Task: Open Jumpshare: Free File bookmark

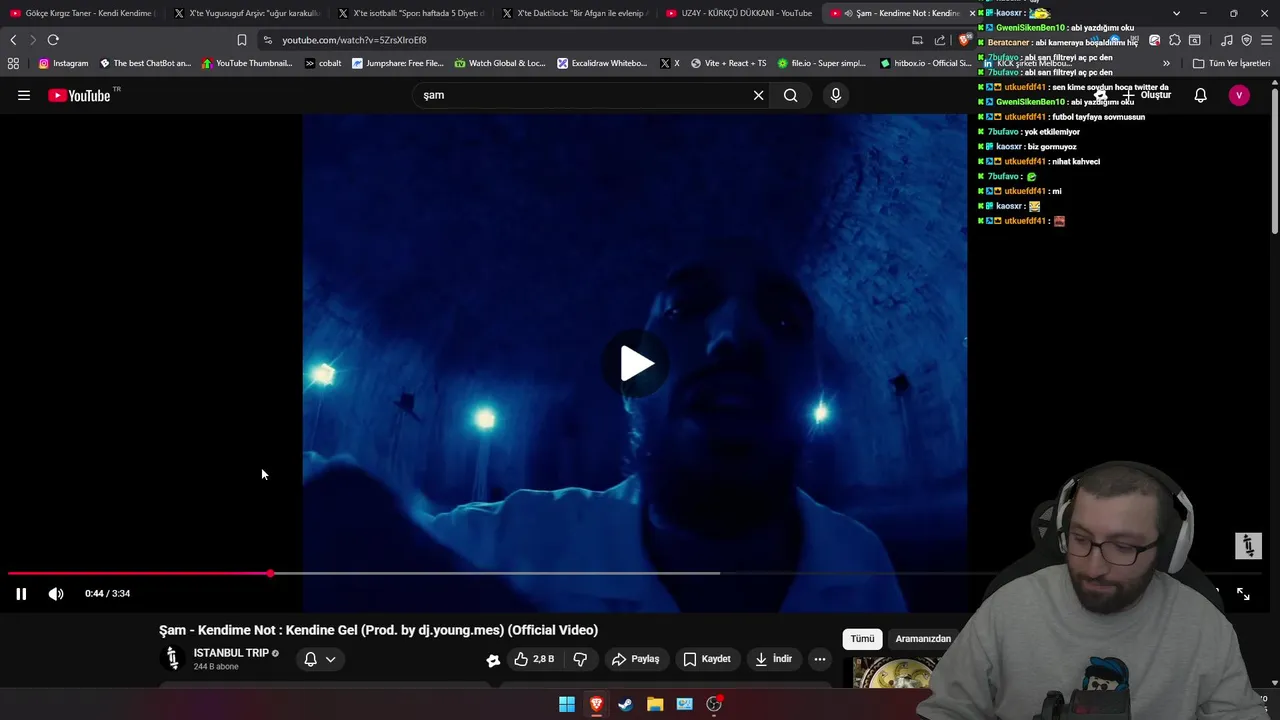Action: click(x=397, y=63)
